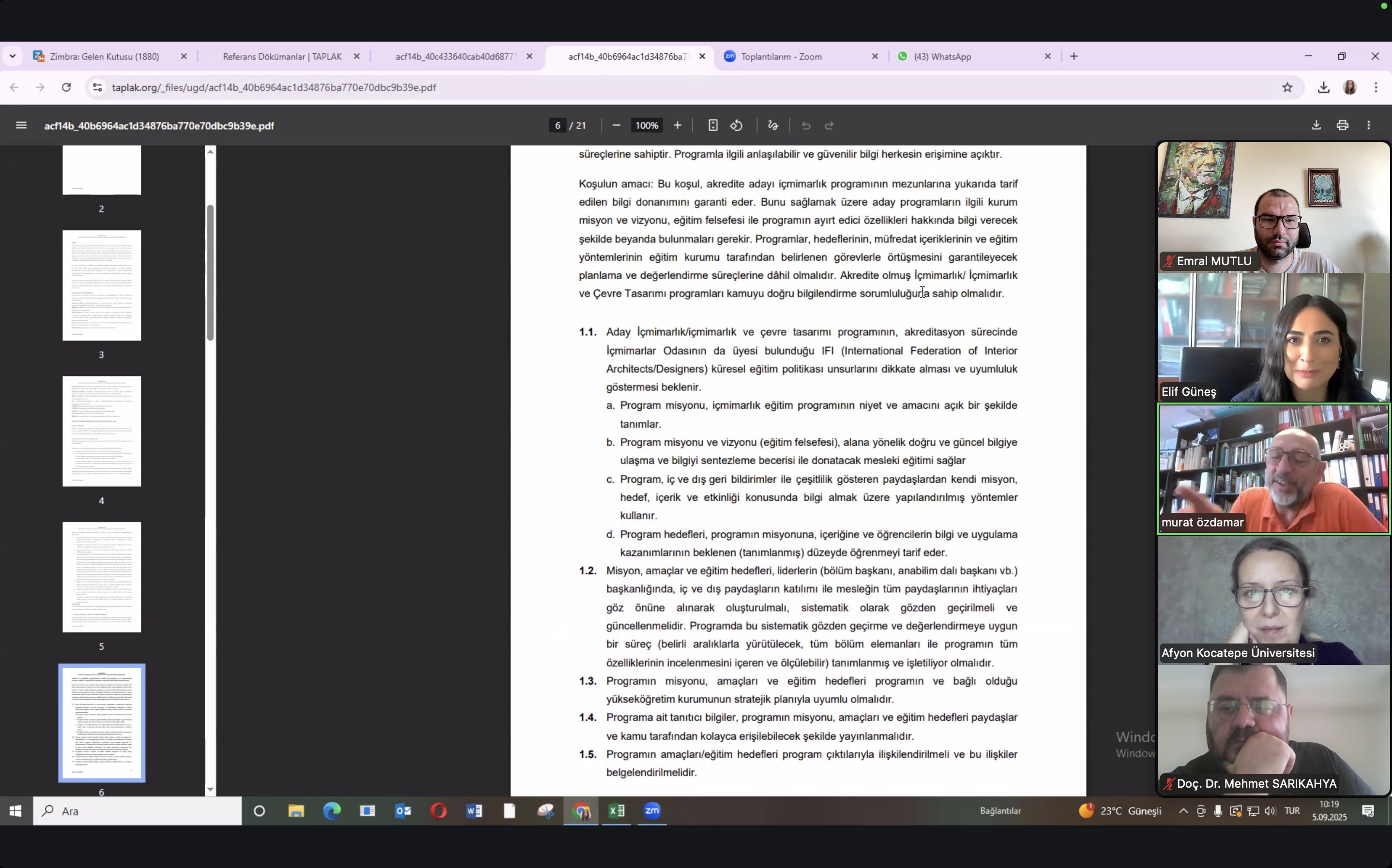Switch to Referans Dökümanlar TAPLAK tab
Screen dimensions: 1392x868
(x=283, y=56)
